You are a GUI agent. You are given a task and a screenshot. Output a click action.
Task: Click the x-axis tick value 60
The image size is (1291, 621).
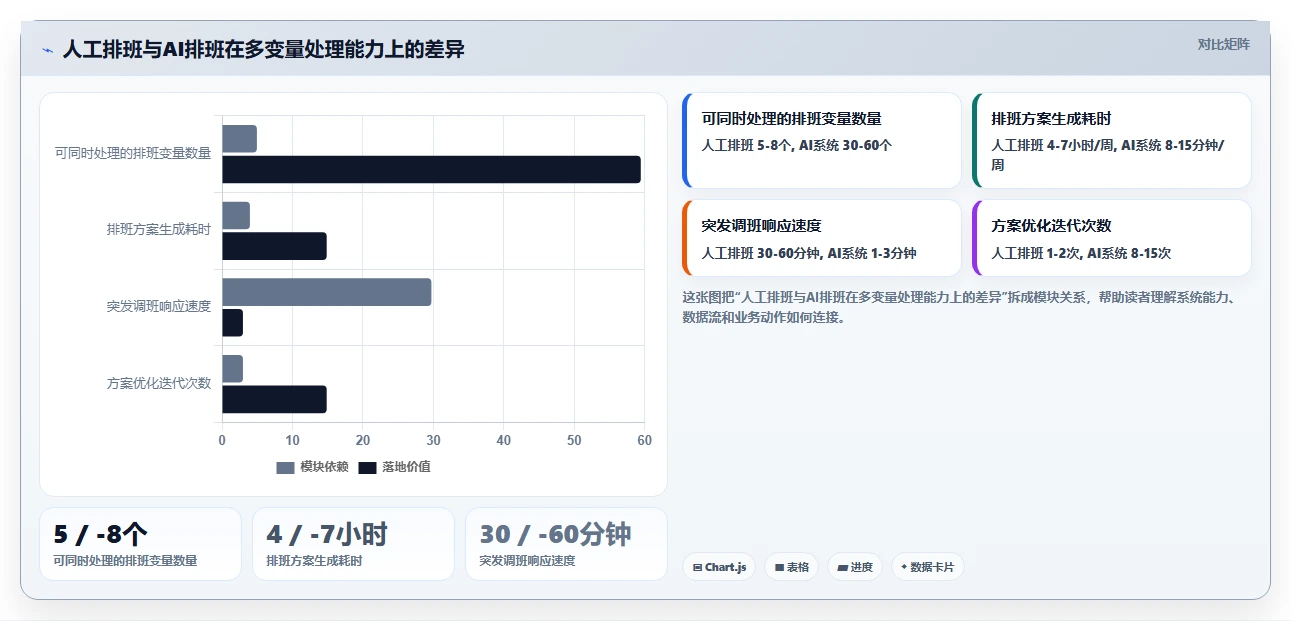tap(644, 440)
